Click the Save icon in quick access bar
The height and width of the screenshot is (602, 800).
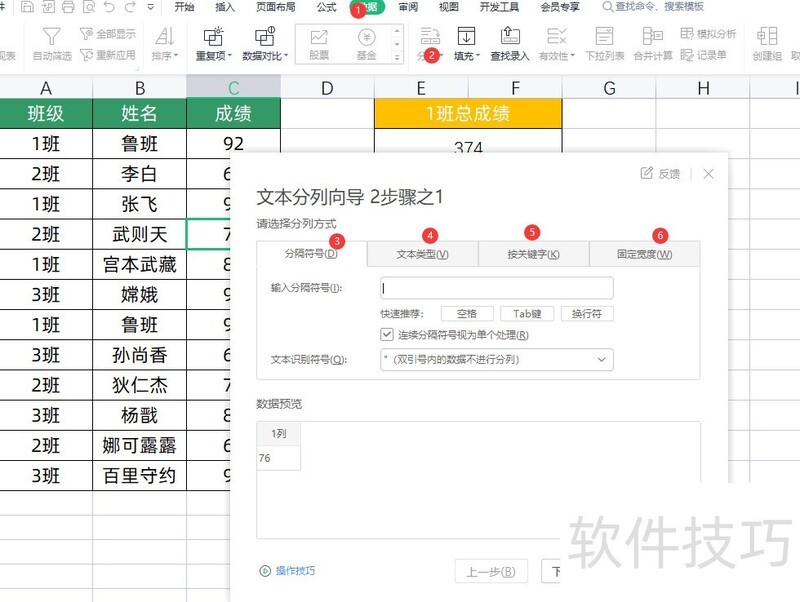(x=28, y=7)
